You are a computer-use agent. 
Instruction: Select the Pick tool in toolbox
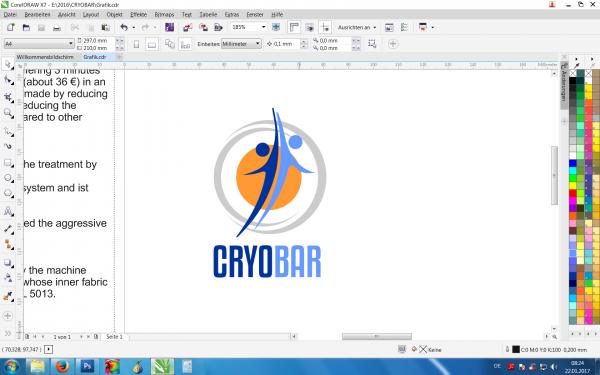pos(8,64)
